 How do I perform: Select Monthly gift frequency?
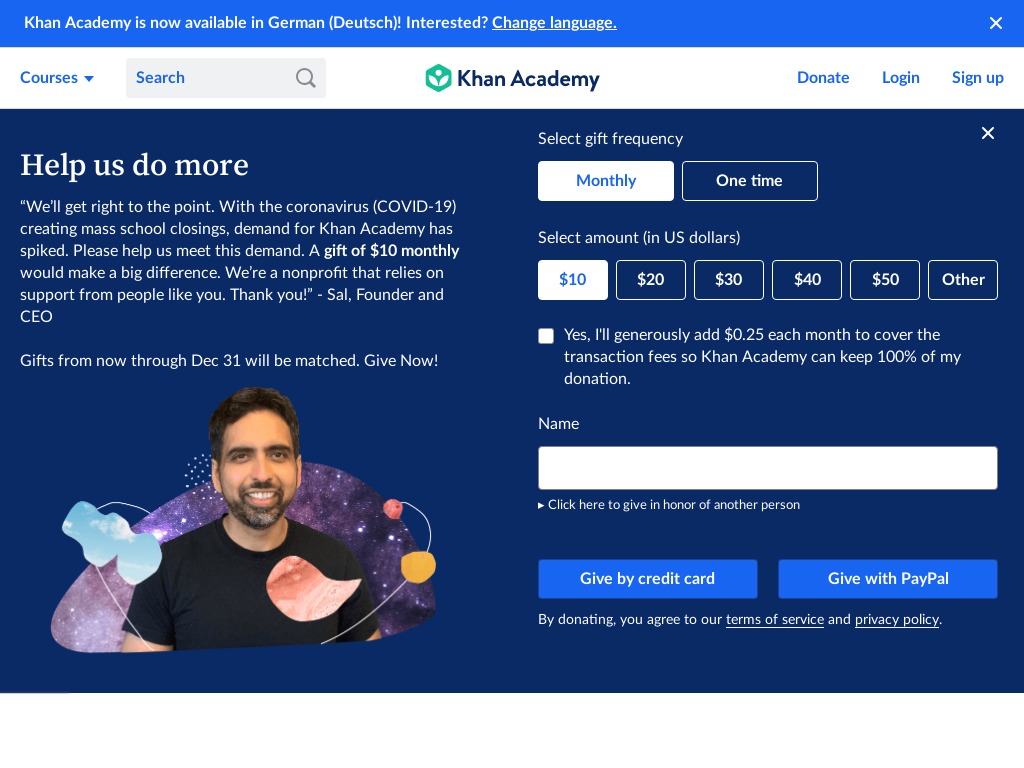pyautogui.click(x=605, y=181)
